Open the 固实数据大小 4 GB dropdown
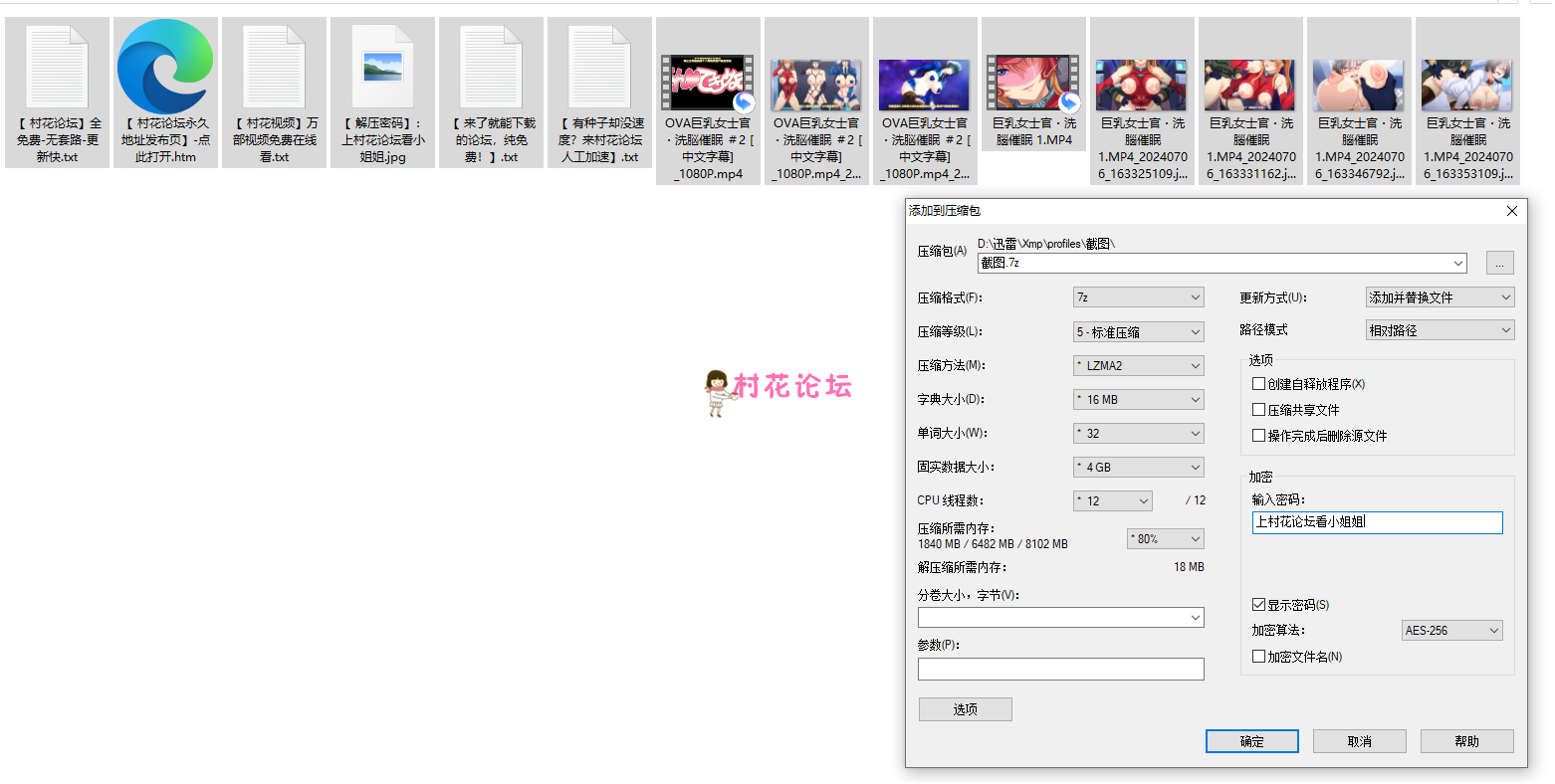Image resolution: width=1555 pixels, height=784 pixels. (1139, 467)
